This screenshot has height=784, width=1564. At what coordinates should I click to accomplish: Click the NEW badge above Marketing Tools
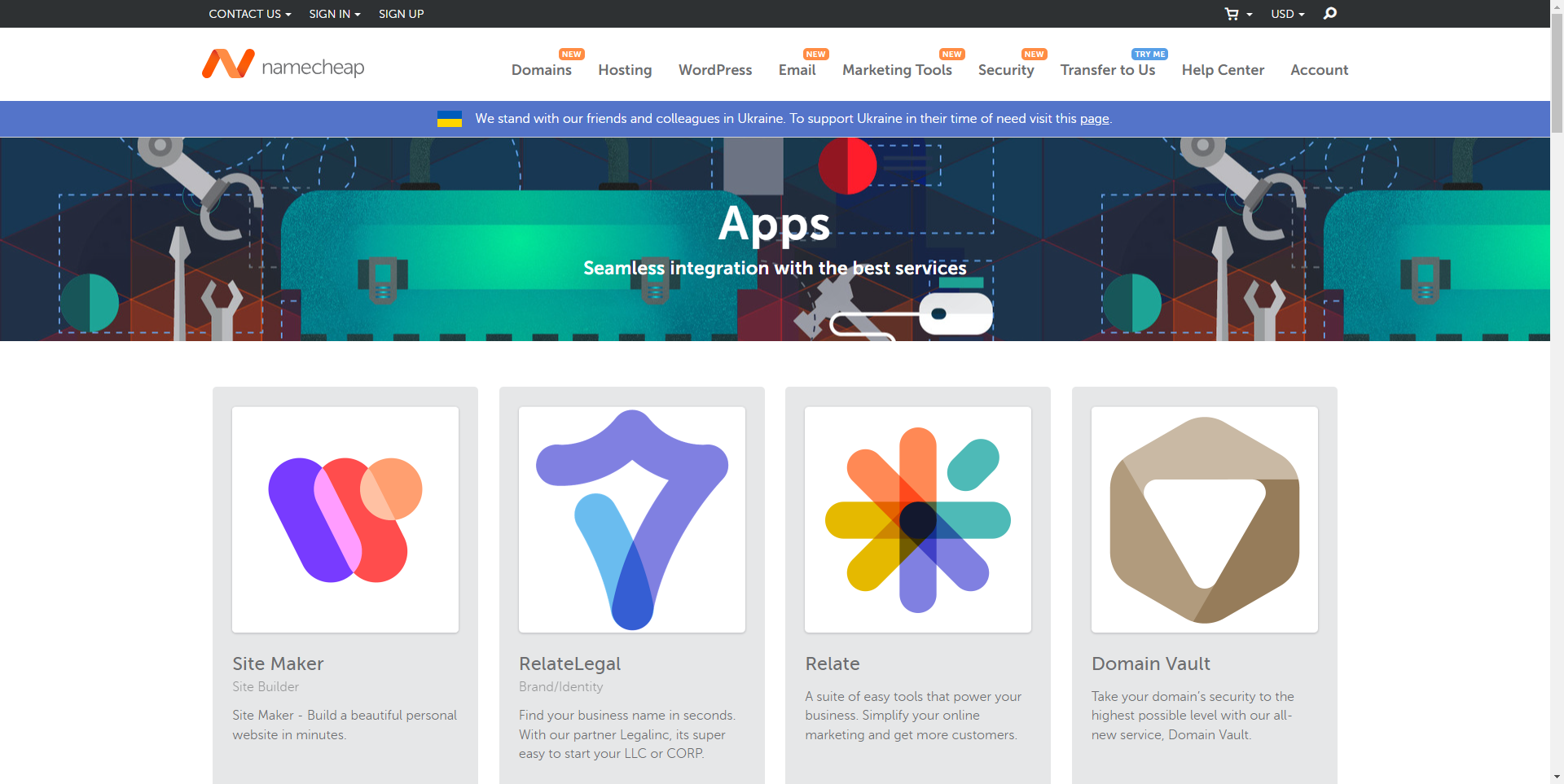tap(951, 55)
